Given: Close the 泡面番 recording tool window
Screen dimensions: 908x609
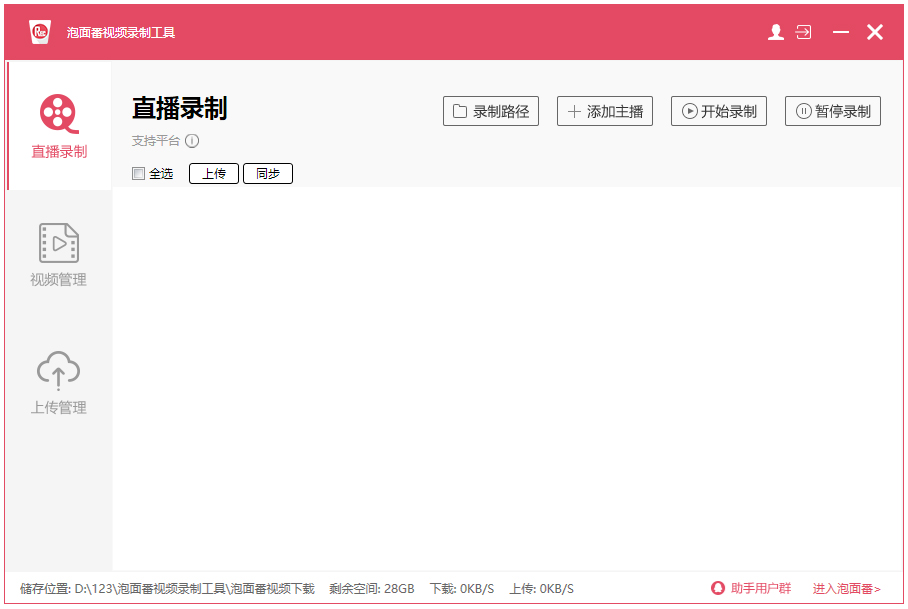Looking at the screenshot, I should point(875,32).
